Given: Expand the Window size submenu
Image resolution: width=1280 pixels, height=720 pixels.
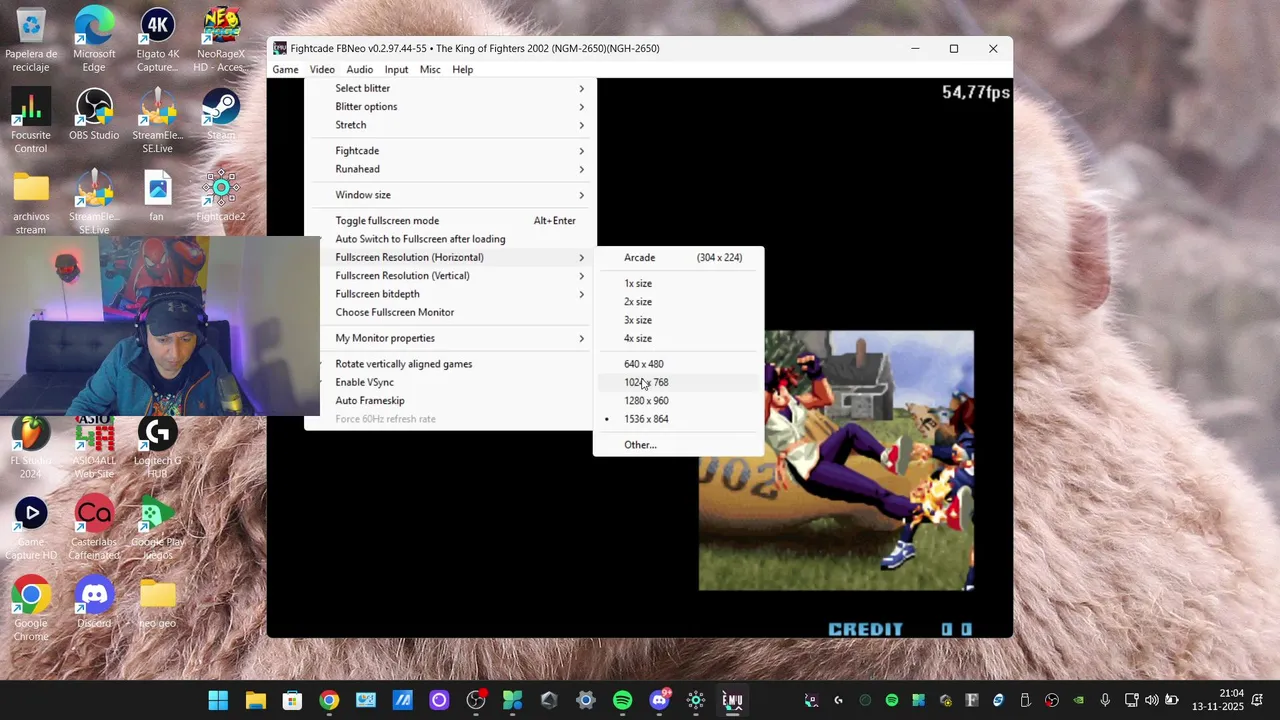Looking at the screenshot, I should pos(449,195).
